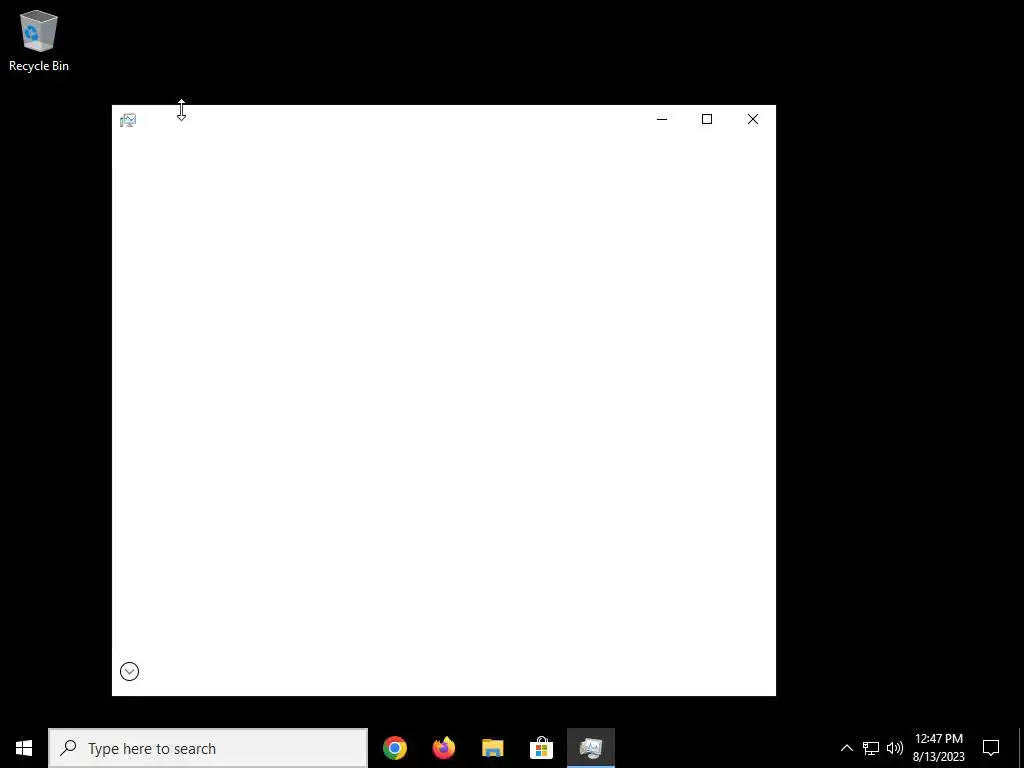
Task: Show hidden system tray icons
Action: 846,748
